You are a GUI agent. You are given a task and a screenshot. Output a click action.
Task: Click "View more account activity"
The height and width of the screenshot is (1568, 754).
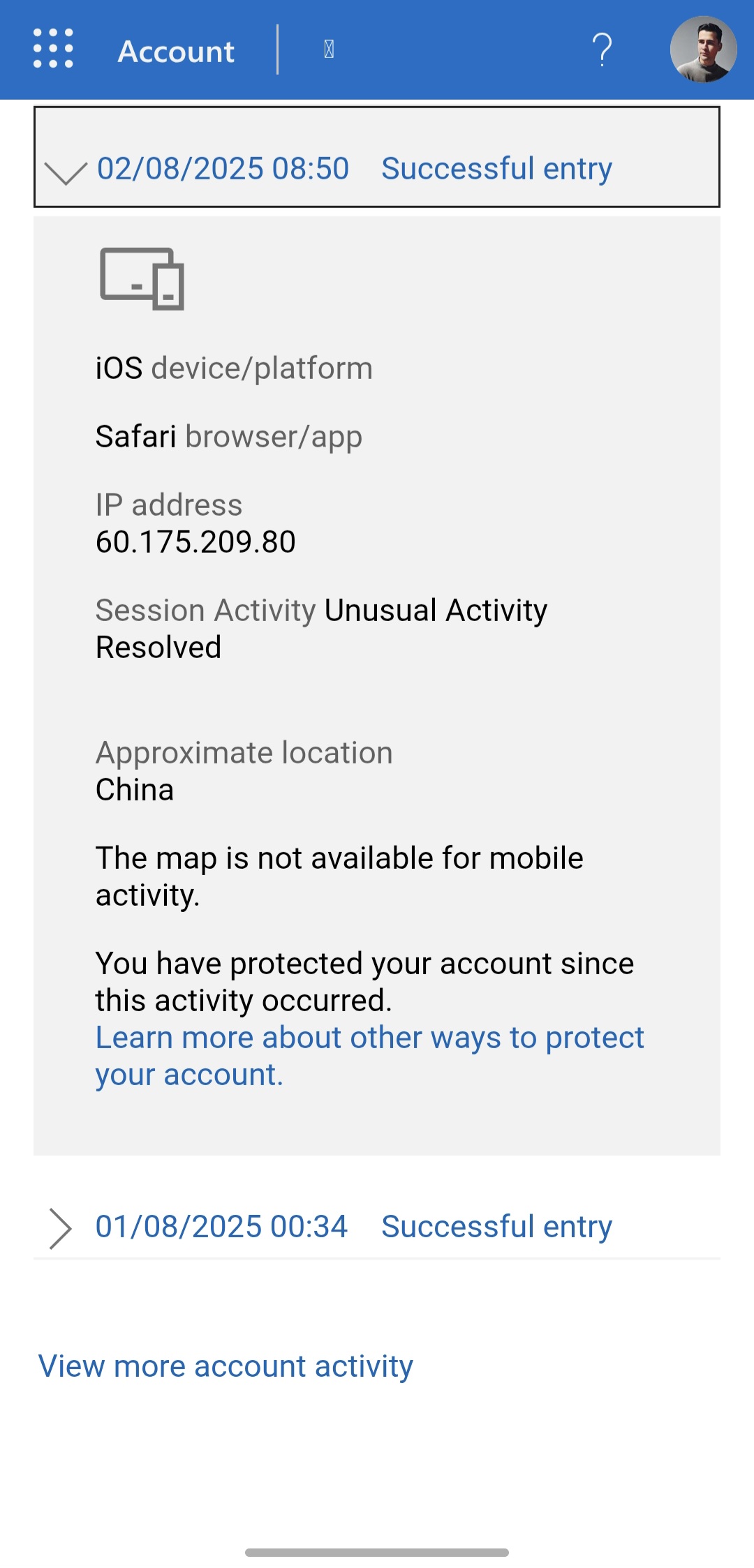(x=226, y=1366)
